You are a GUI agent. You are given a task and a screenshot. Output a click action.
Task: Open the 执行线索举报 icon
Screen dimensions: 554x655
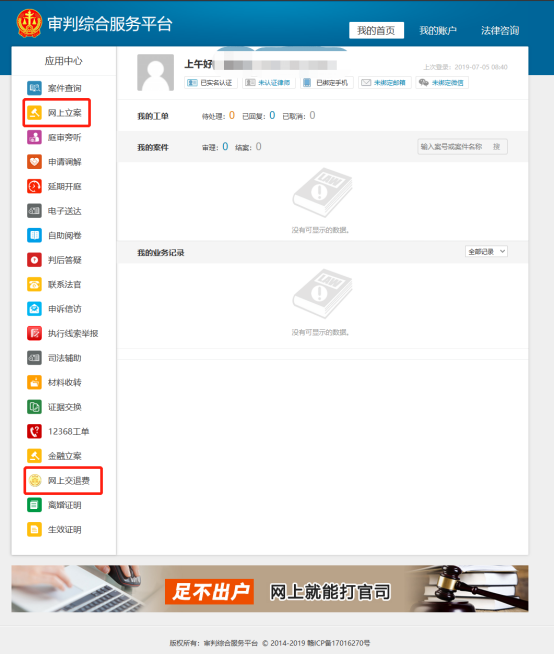[x=34, y=333]
